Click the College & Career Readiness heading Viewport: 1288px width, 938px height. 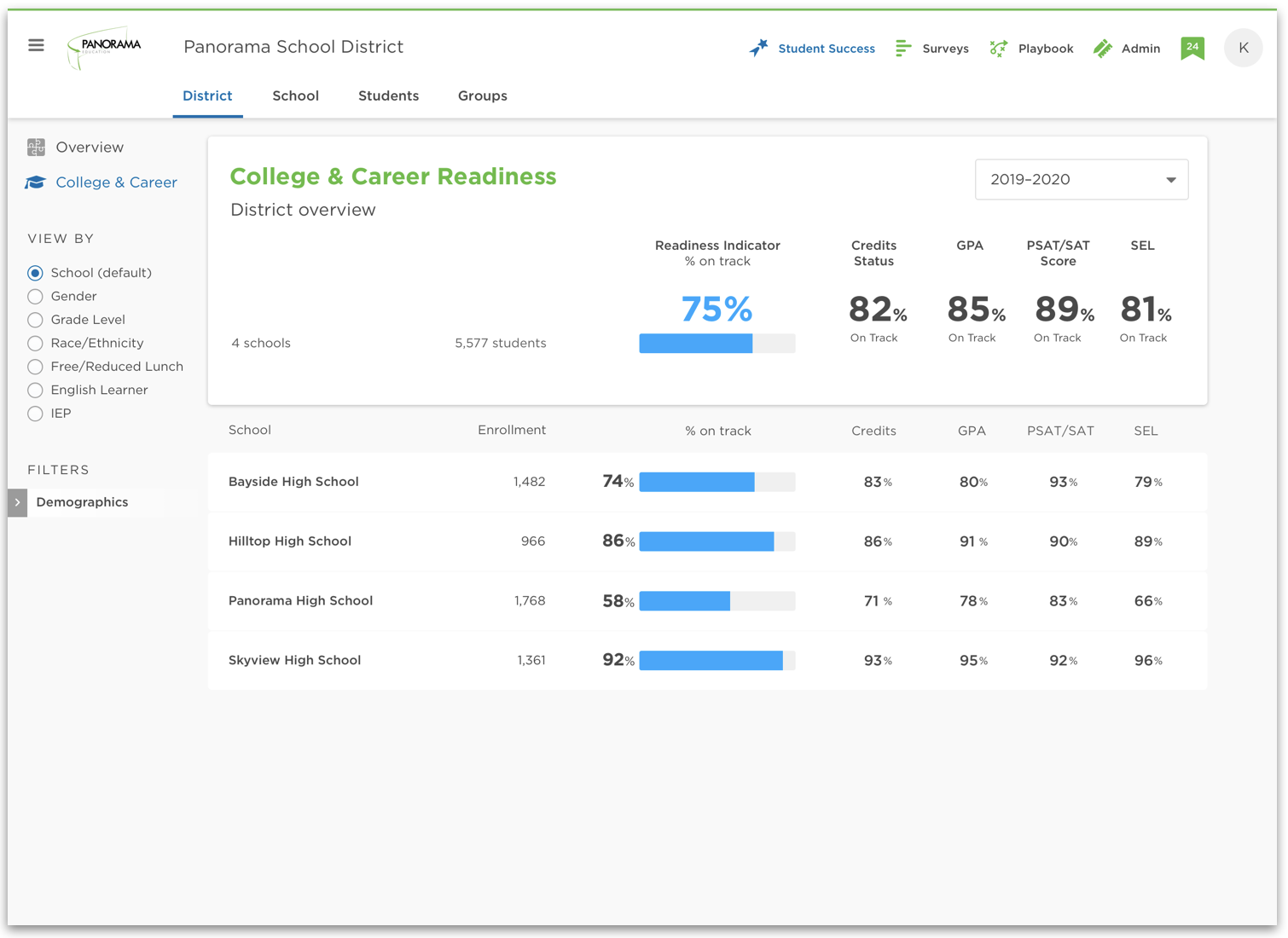pos(393,177)
